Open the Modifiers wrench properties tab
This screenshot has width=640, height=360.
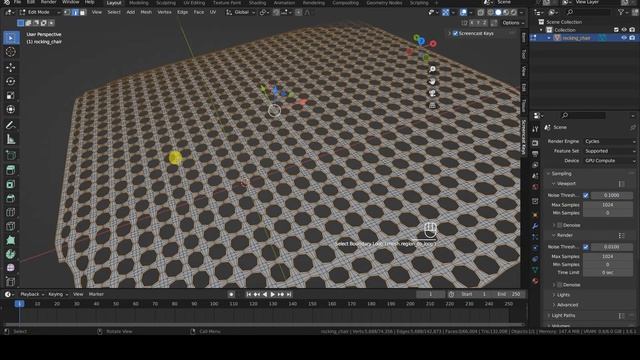point(535,226)
